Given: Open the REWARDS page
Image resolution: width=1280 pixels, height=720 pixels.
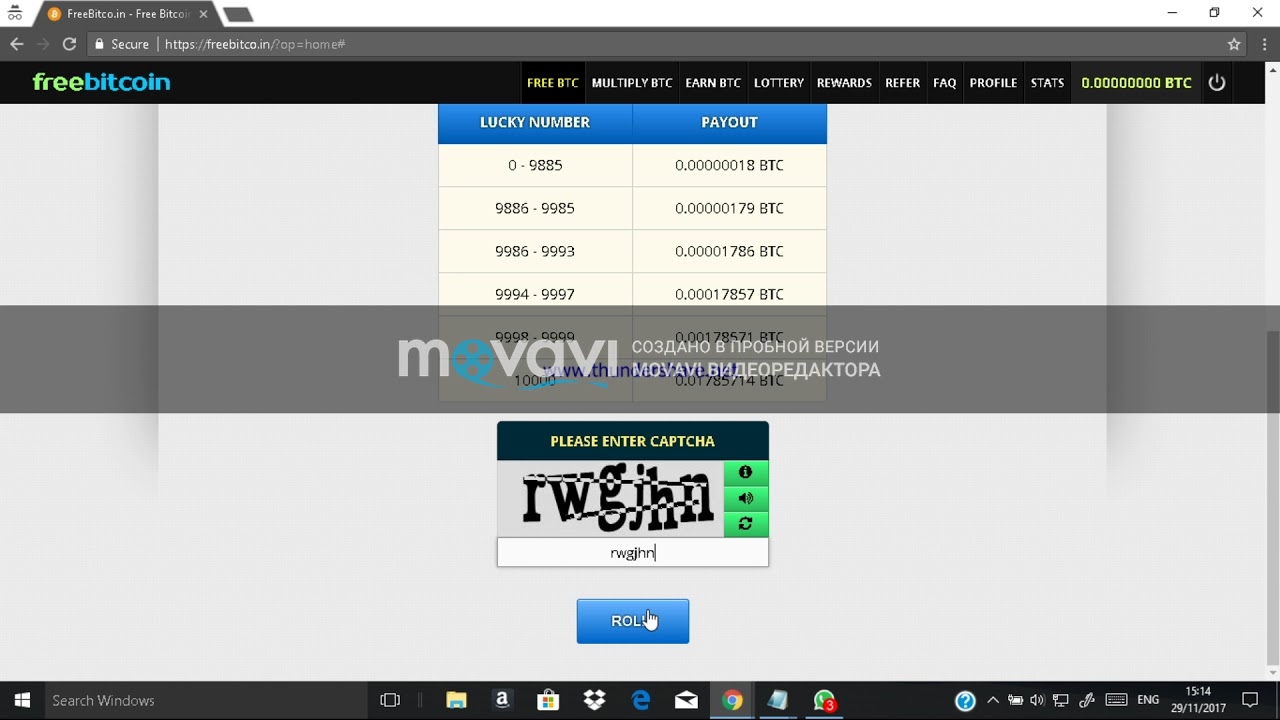Looking at the screenshot, I should 844,83.
